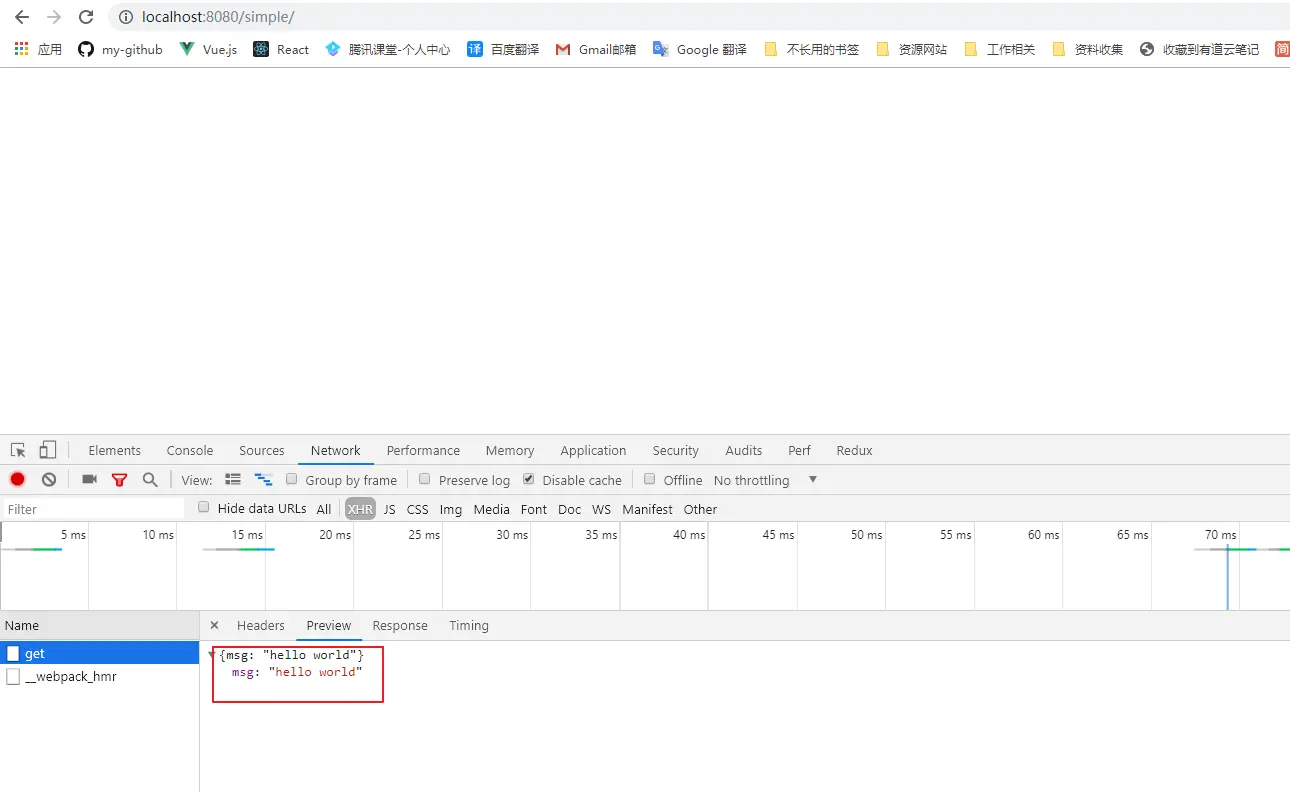Screen dimensions: 1290x792
Task: Select the XHR request type filter
Action: (x=360, y=509)
